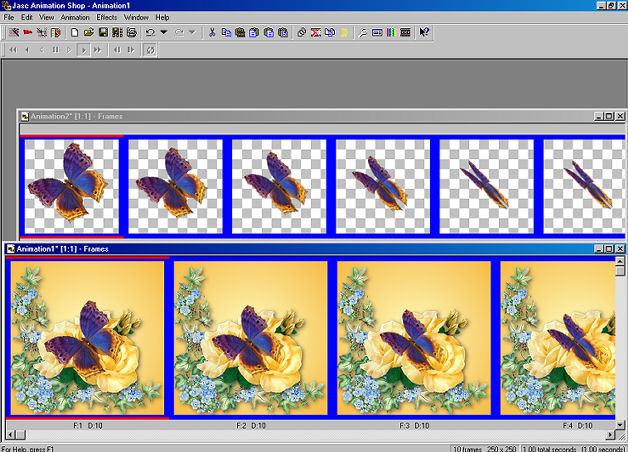Select frame F:2 in Animation1
This screenshot has height=452, width=628.
(251, 338)
